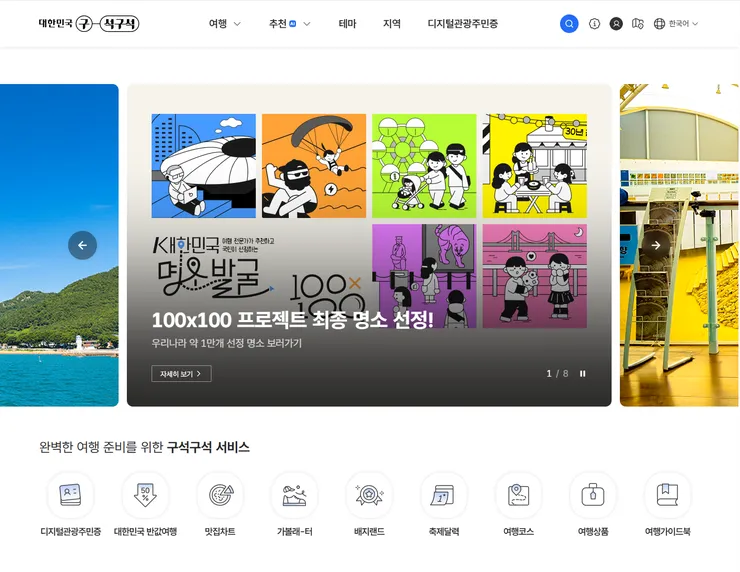Open the 디지털관광주민증 service icon
This screenshot has height=572, width=740.
click(70, 495)
